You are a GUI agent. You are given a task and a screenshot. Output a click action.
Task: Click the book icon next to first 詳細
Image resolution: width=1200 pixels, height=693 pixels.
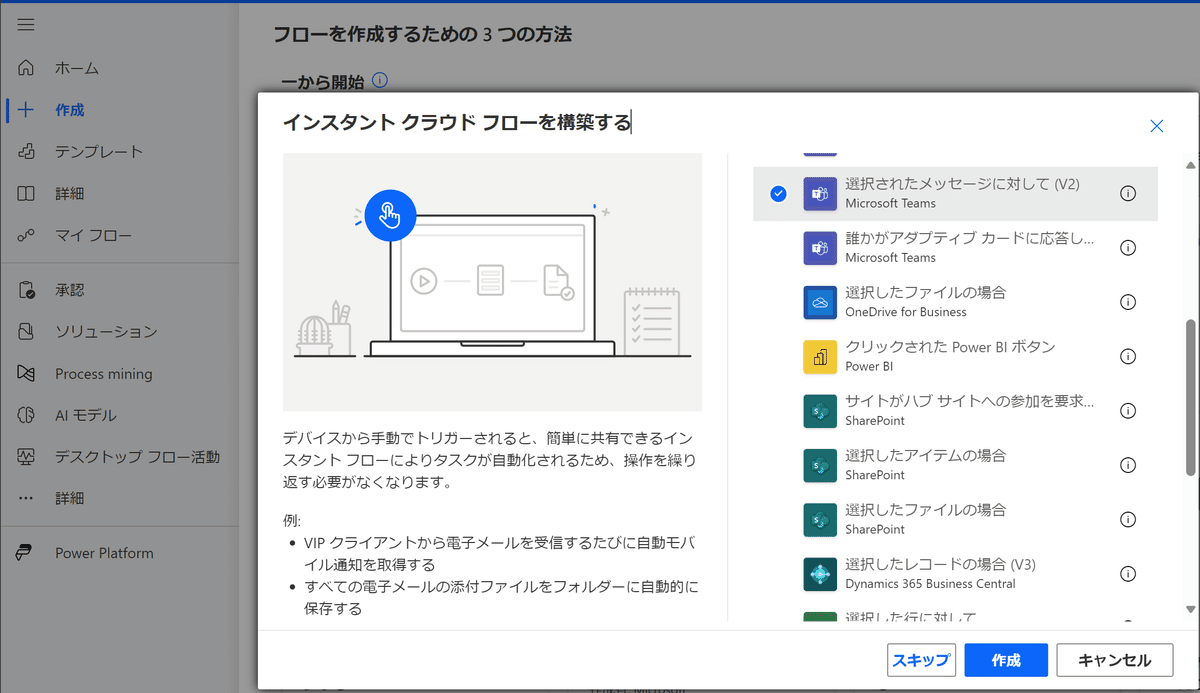[x=26, y=193]
